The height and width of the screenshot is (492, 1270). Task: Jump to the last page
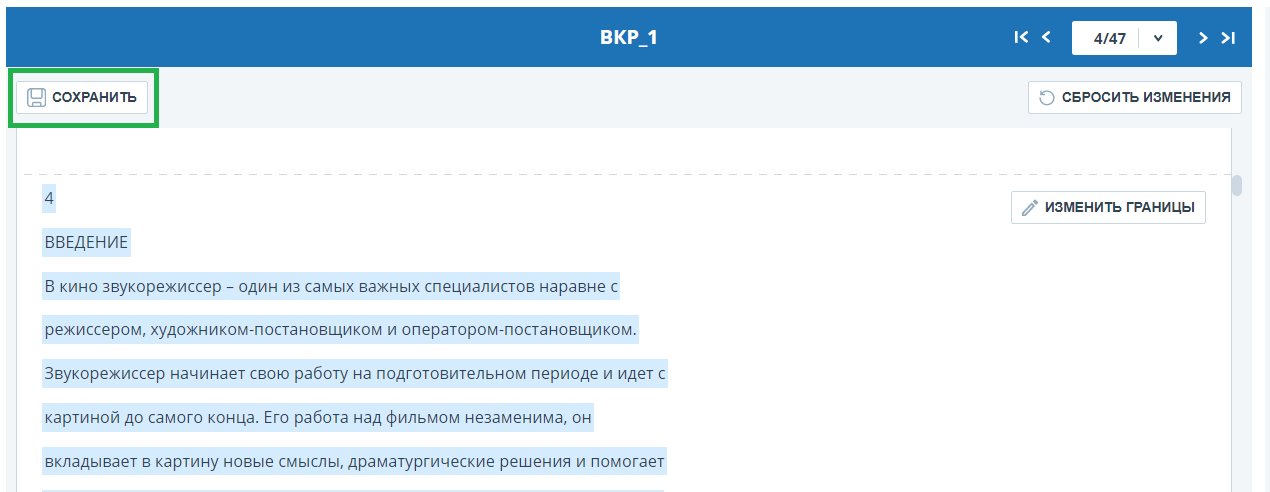click(1230, 38)
